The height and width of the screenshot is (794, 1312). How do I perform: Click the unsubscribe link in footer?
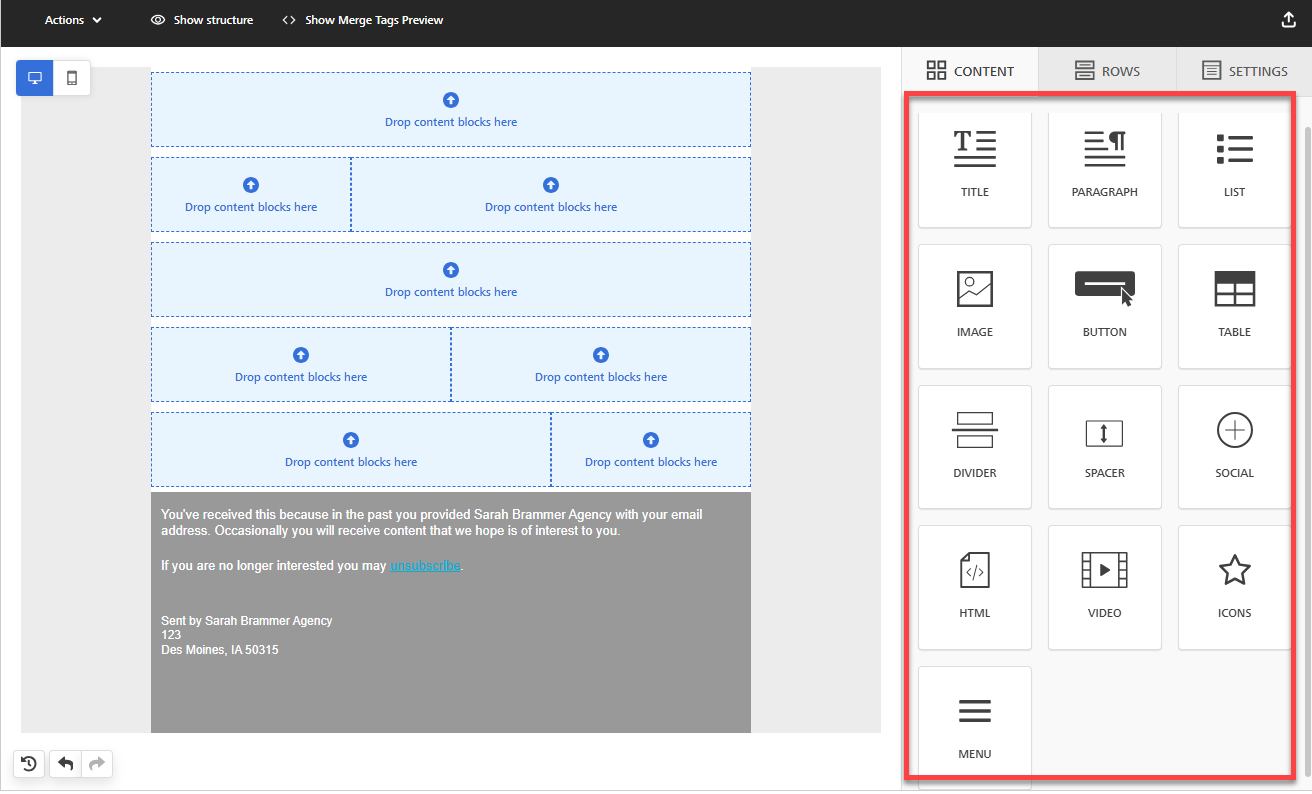[x=424, y=565]
